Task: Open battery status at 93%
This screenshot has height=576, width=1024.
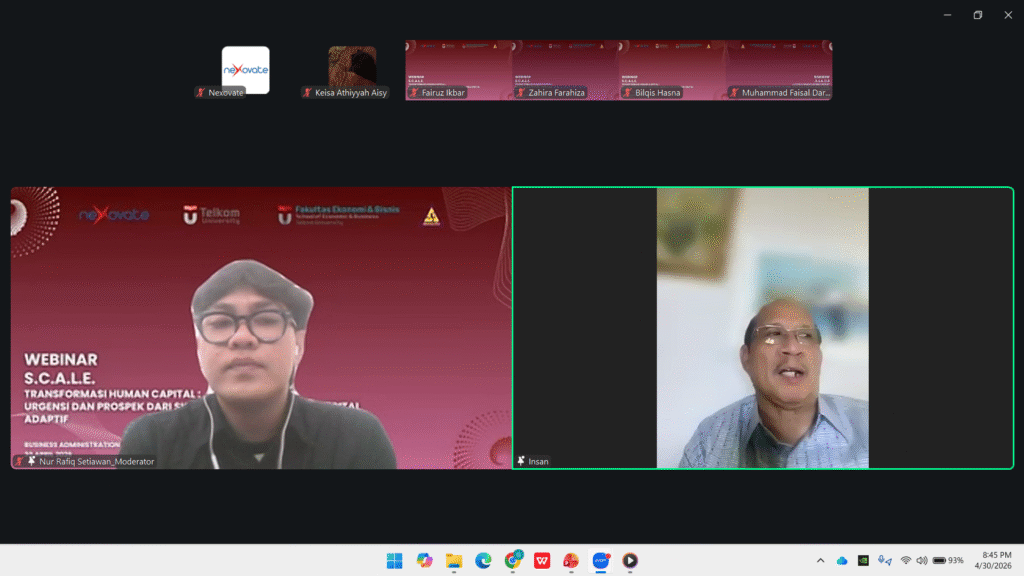Action: pos(948,560)
